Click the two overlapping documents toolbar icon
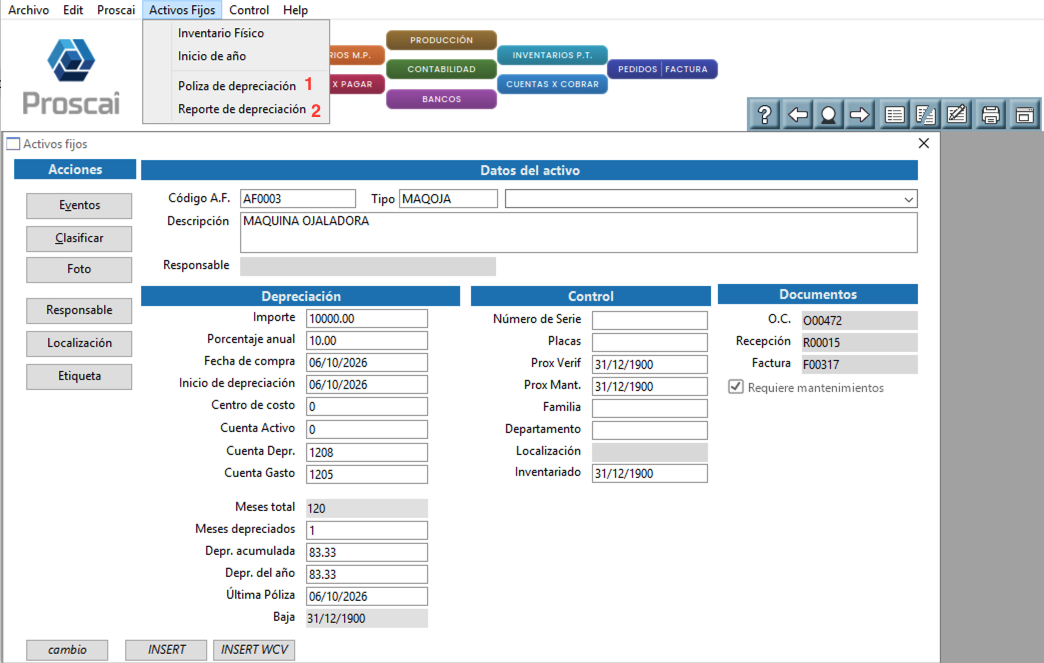The height and width of the screenshot is (663, 1044). 925,114
